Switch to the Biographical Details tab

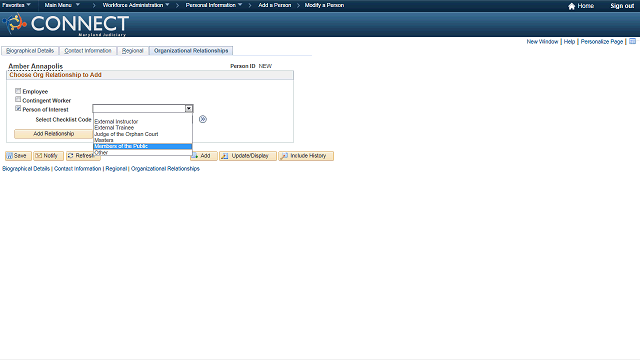point(30,51)
